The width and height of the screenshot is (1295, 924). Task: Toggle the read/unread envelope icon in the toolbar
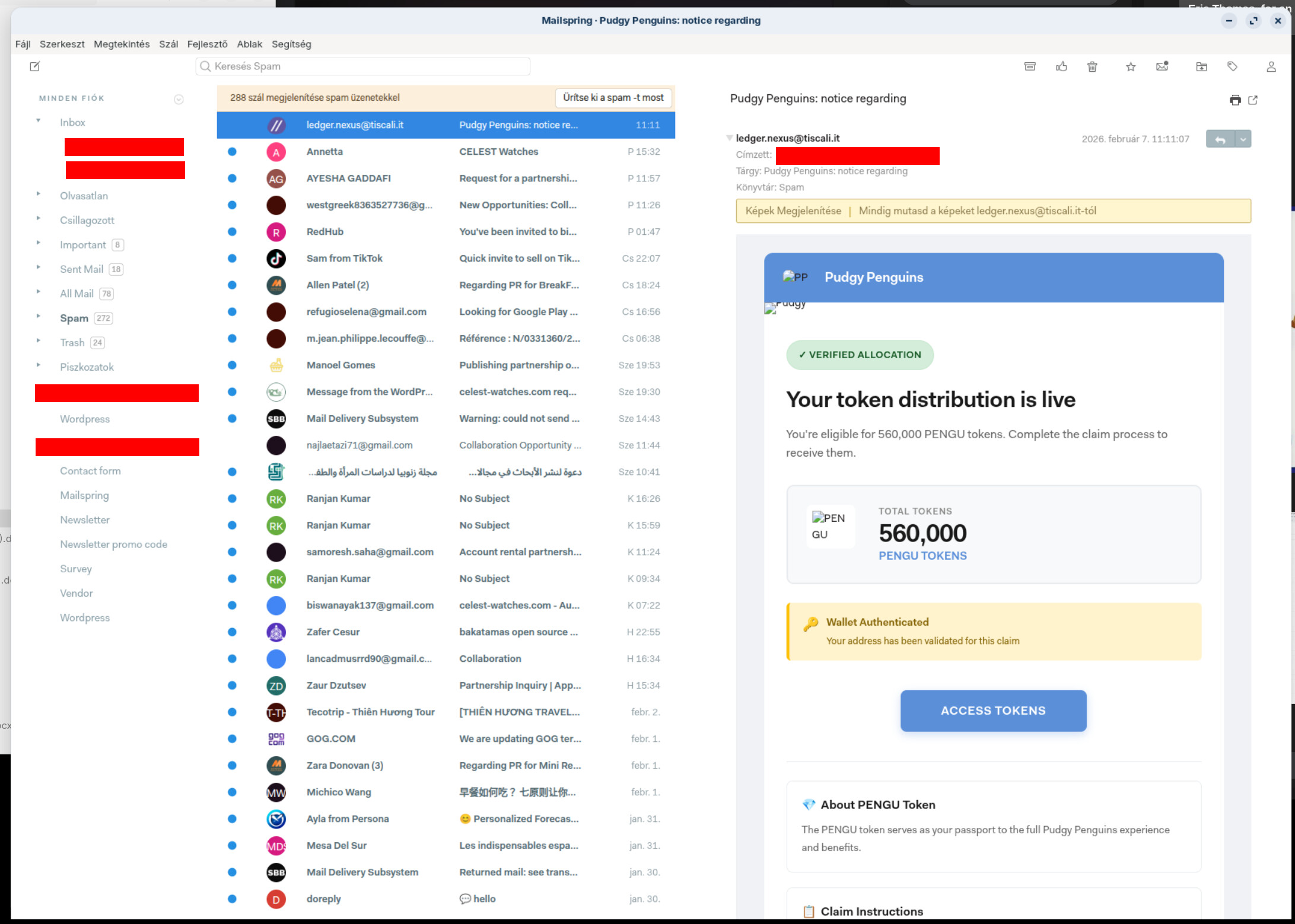[x=1162, y=66]
